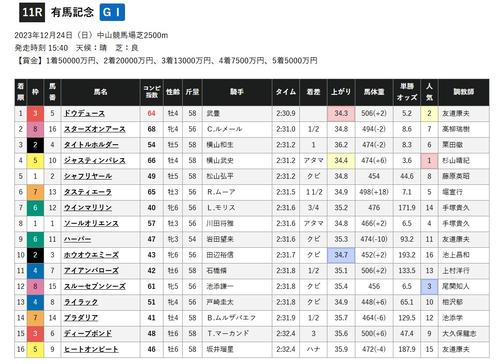Open horse link スルーセブンシーズ
Viewport: 500px width, 364px height.
[95, 286]
